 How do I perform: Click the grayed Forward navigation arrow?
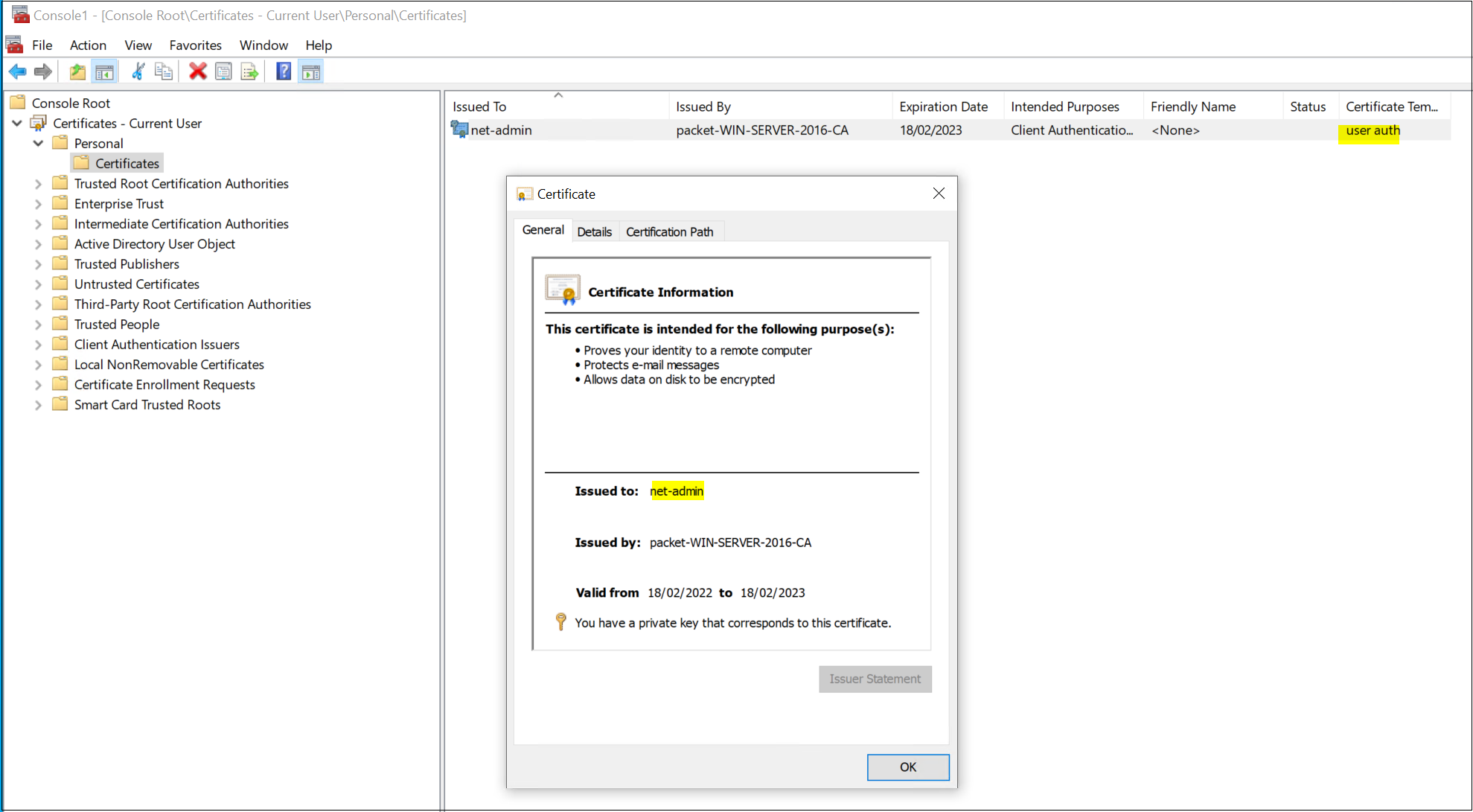[42, 71]
